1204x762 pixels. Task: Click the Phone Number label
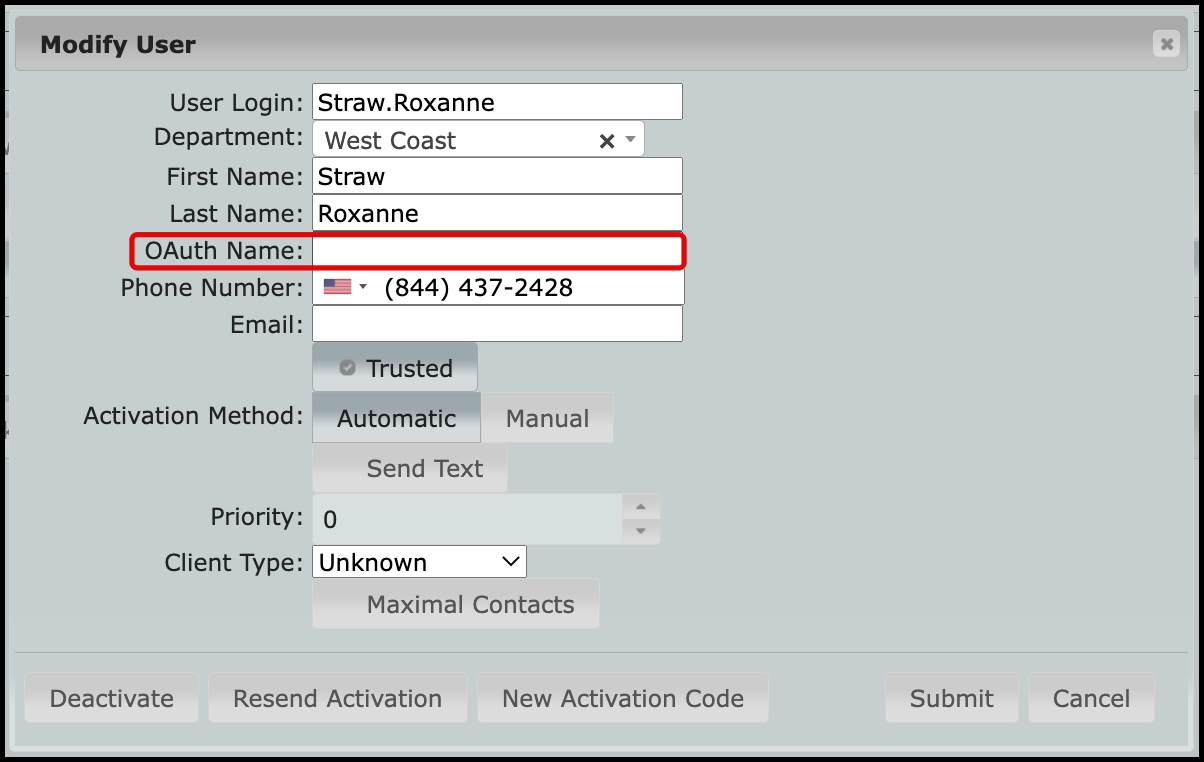click(x=212, y=288)
